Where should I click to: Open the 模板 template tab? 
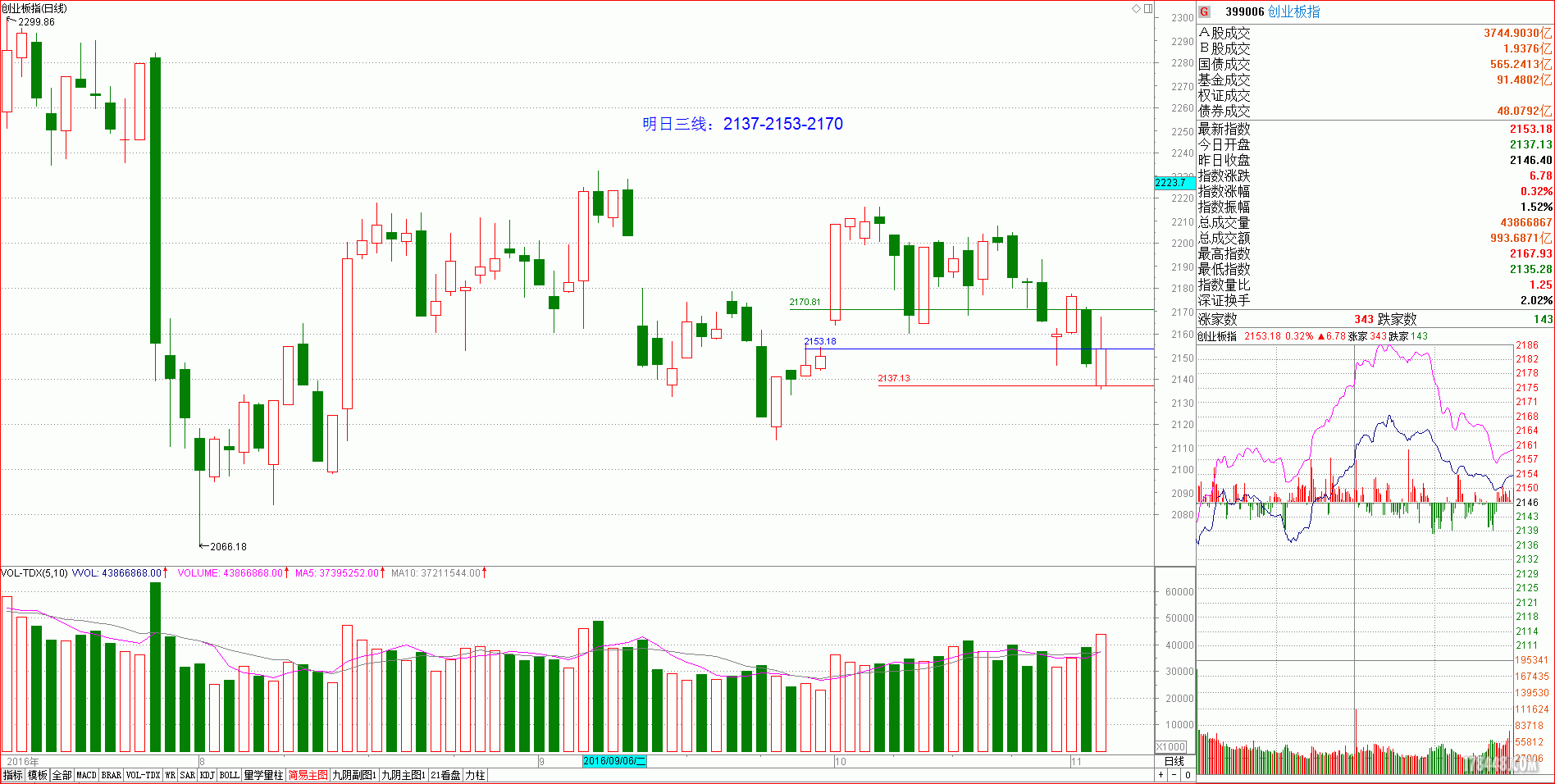[38, 775]
